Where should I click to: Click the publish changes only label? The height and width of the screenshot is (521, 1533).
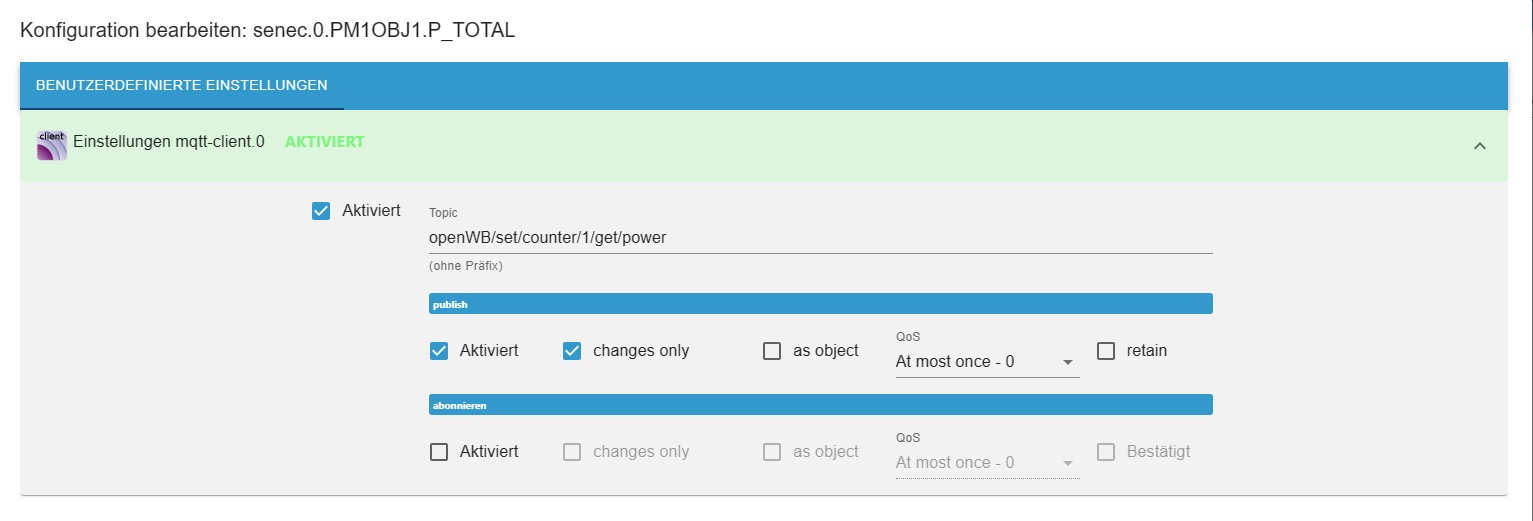(641, 351)
